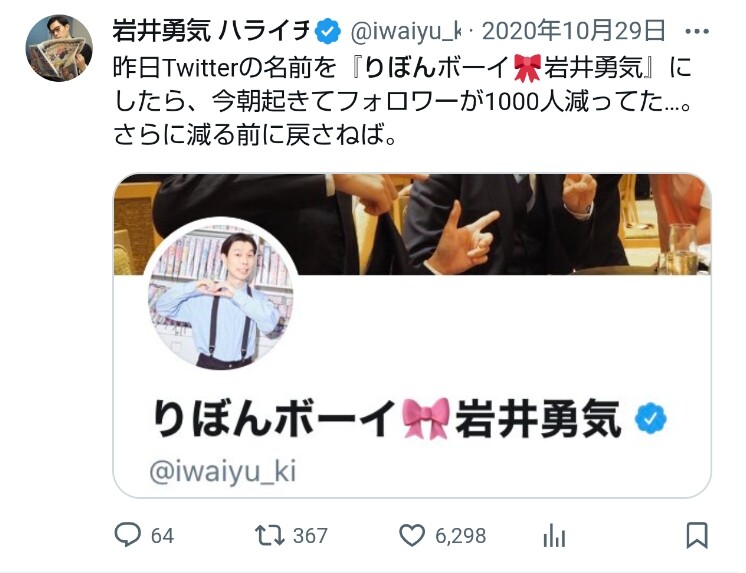746x573 pixels.
Task: Open the view analytics bar chart icon
Action: point(554,536)
